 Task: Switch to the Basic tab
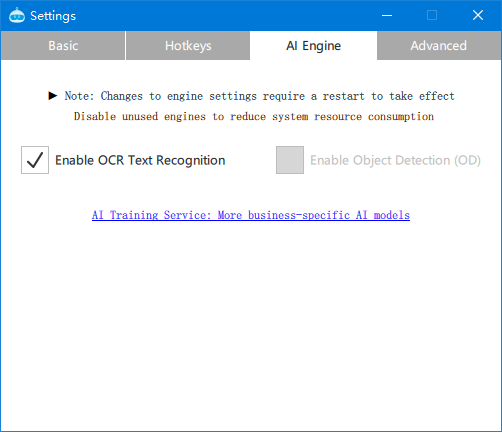(x=63, y=46)
